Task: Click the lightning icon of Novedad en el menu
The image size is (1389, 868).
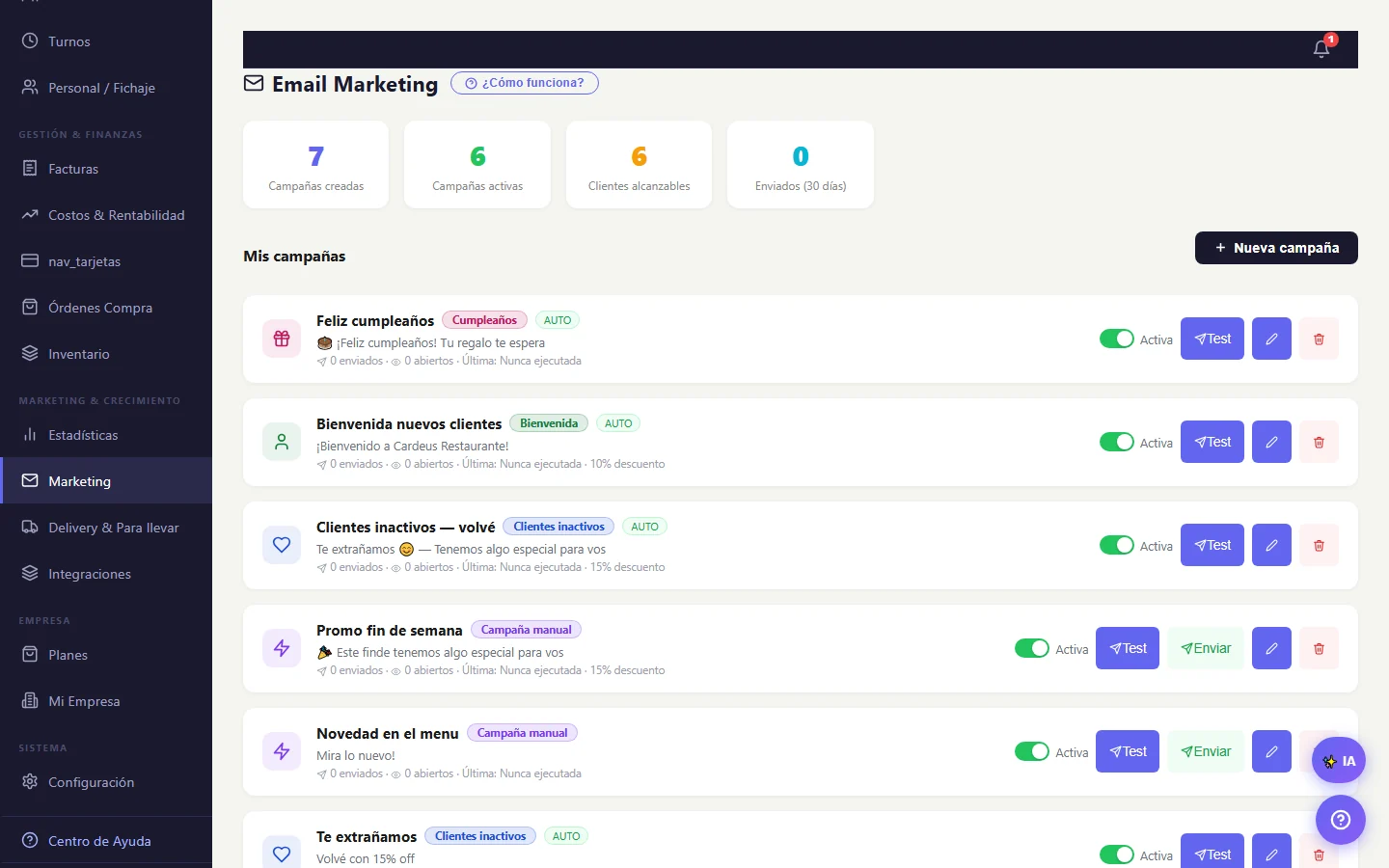Action: click(282, 751)
